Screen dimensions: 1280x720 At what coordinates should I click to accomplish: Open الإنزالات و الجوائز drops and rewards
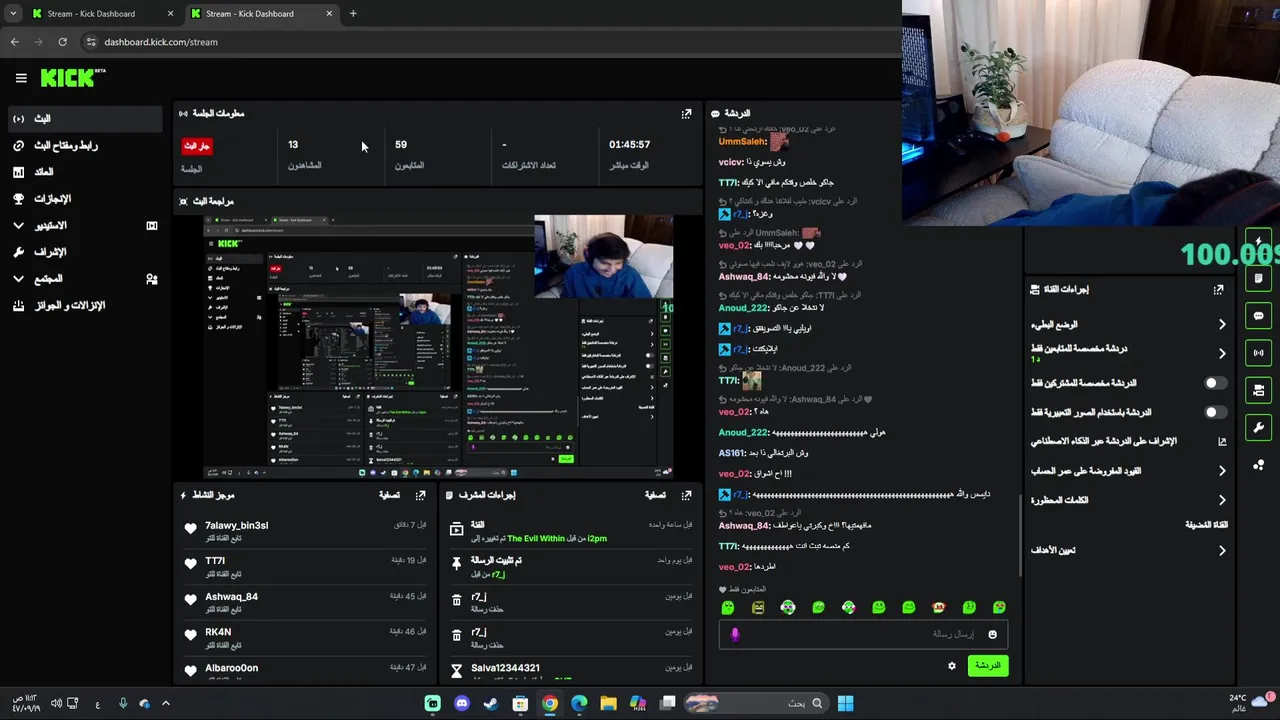pyautogui.click(x=84, y=306)
